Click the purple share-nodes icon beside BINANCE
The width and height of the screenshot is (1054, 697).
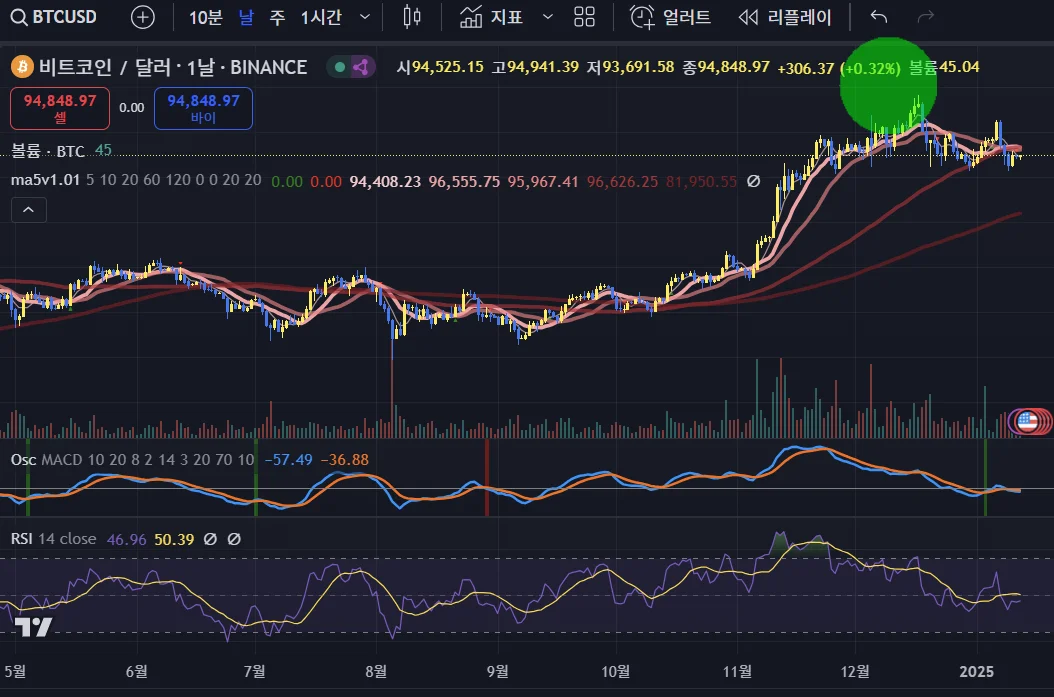coord(361,67)
